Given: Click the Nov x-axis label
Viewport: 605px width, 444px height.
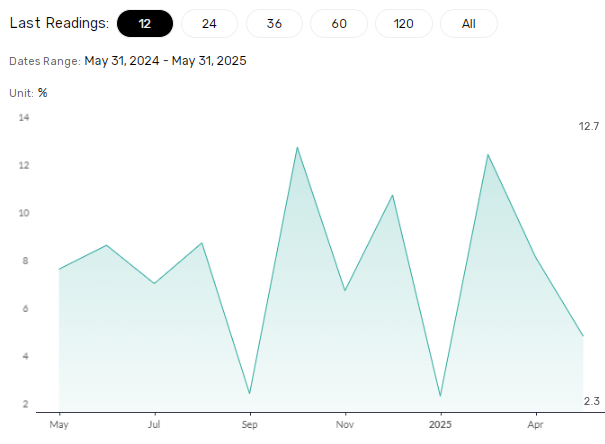Looking at the screenshot, I should click(x=345, y=425).
